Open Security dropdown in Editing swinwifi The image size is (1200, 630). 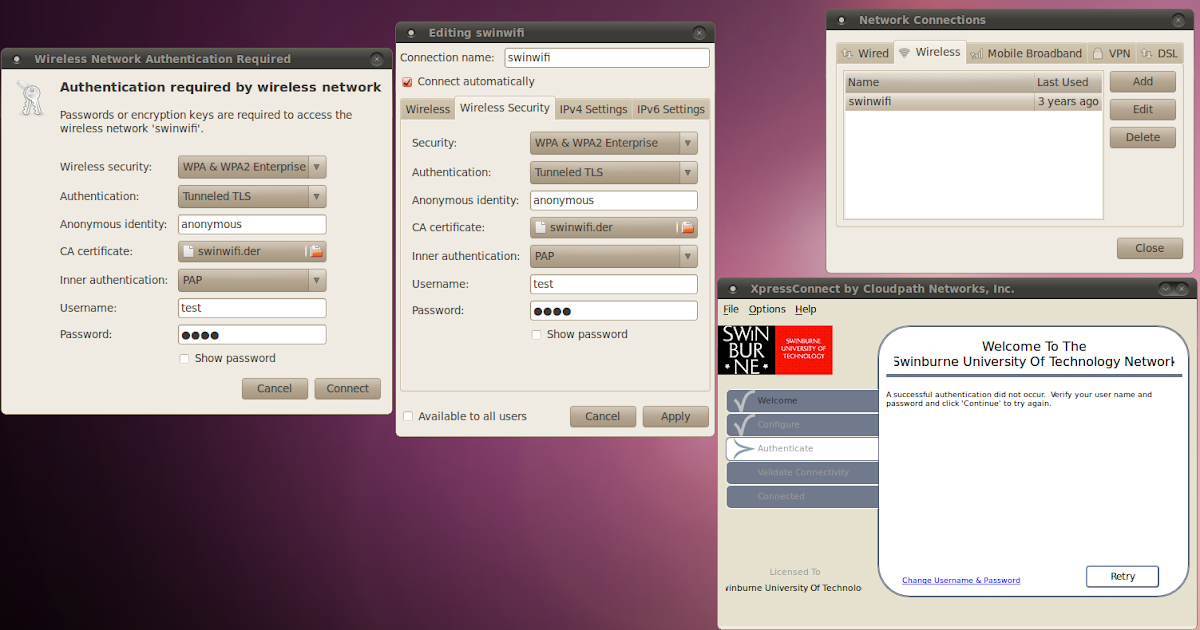click(x=614, y=143)
